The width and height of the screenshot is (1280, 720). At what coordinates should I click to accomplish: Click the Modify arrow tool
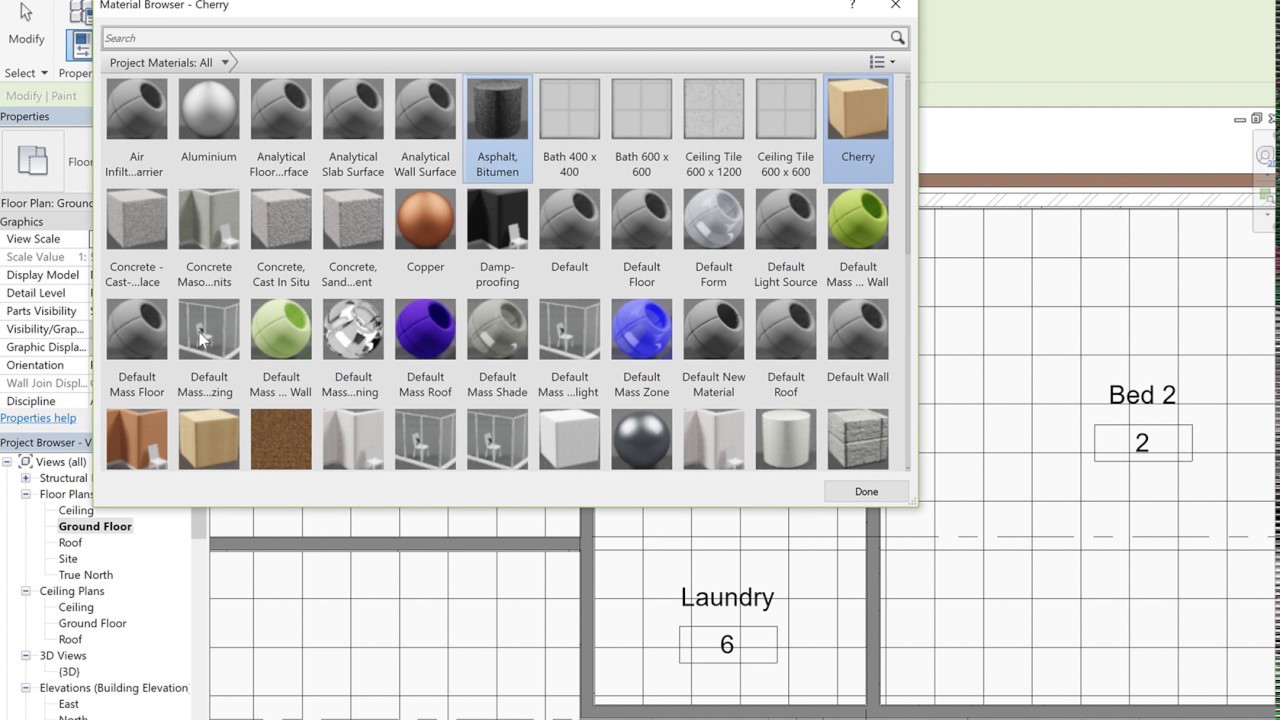[26, 23]
